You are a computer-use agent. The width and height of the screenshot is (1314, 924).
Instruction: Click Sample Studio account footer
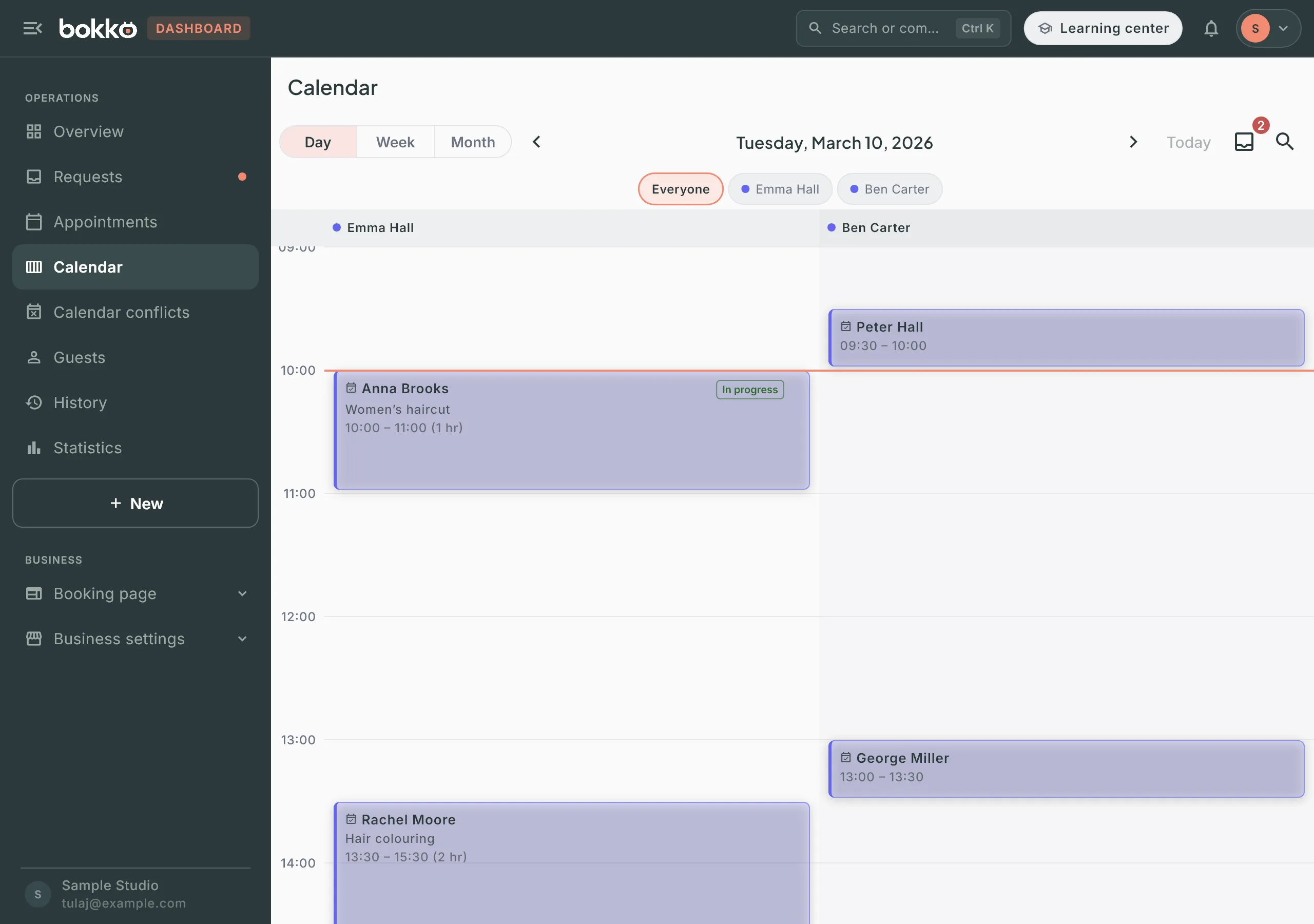[x=135, y=894]
